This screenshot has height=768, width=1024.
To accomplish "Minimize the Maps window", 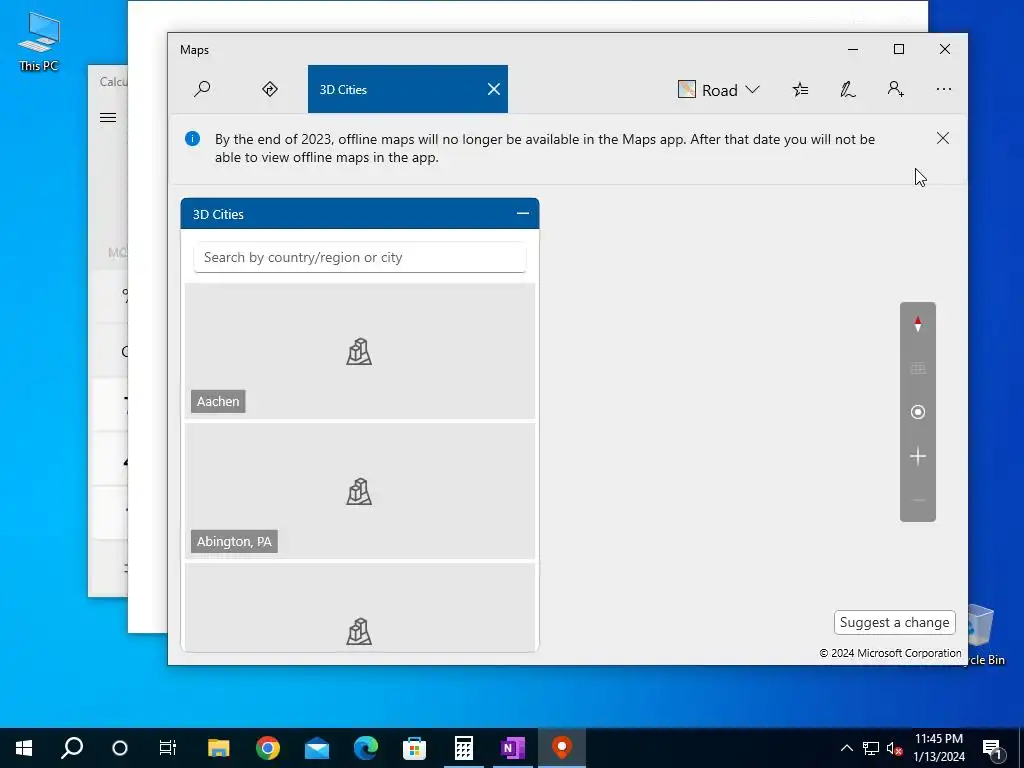I will coord(853,49).
